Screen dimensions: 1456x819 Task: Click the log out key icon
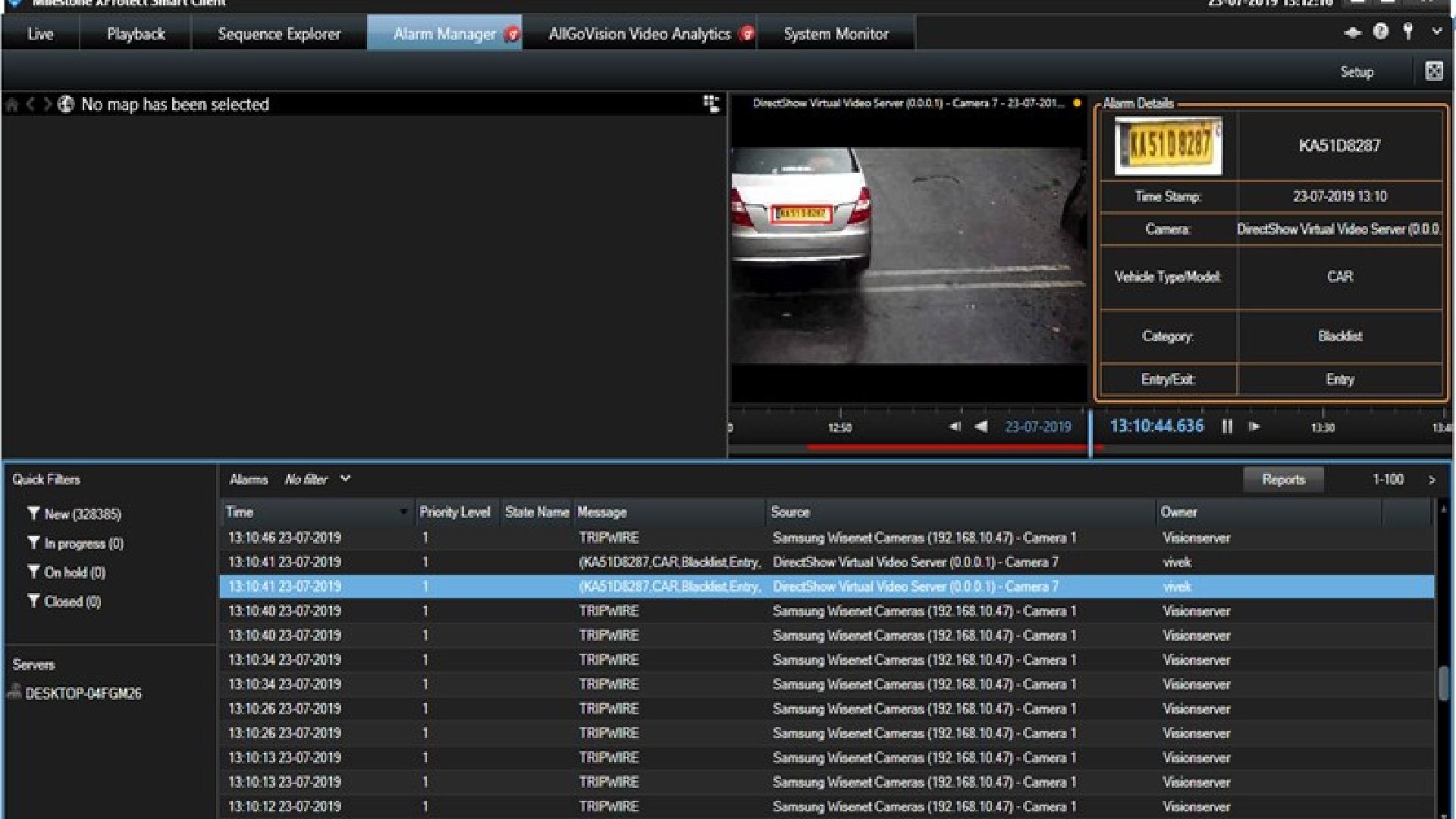pyautogui.click(x=1408, y=32)
